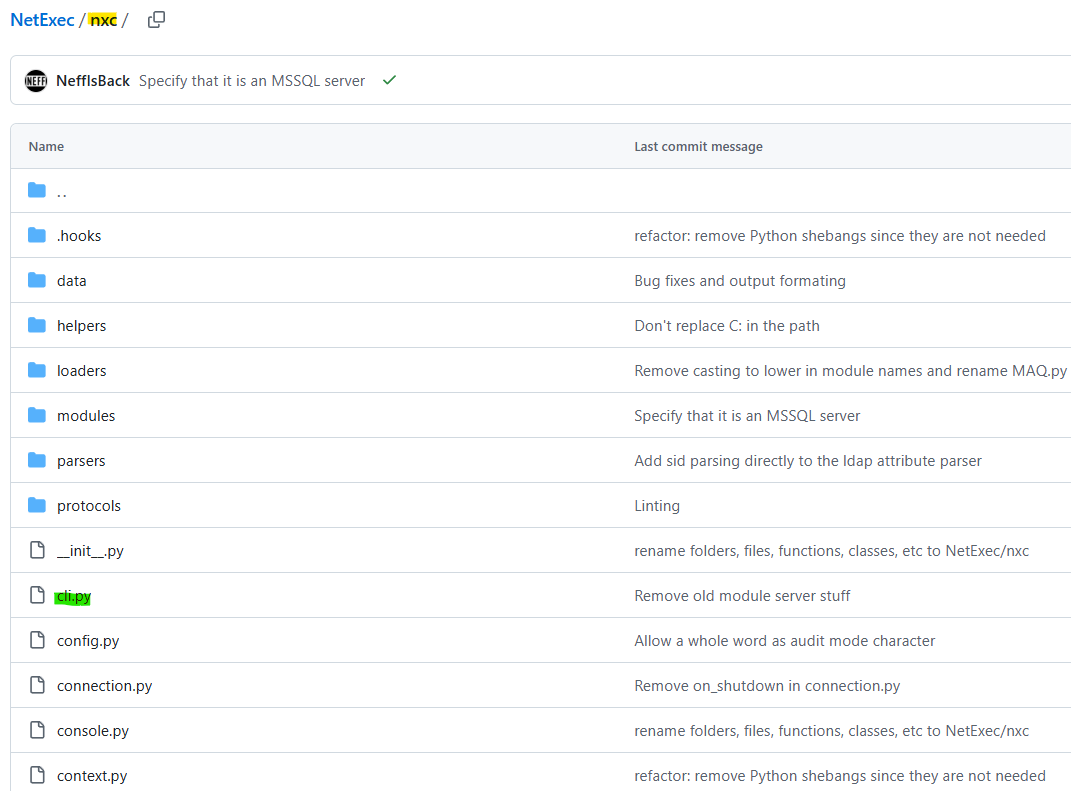Open the NetExec breadcrumb link

pos(42,20)
